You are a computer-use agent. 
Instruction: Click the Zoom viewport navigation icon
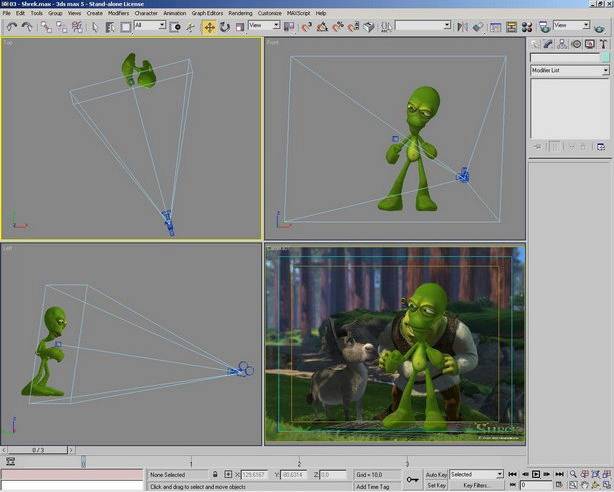pyautogui.click(x=574, y=474)
